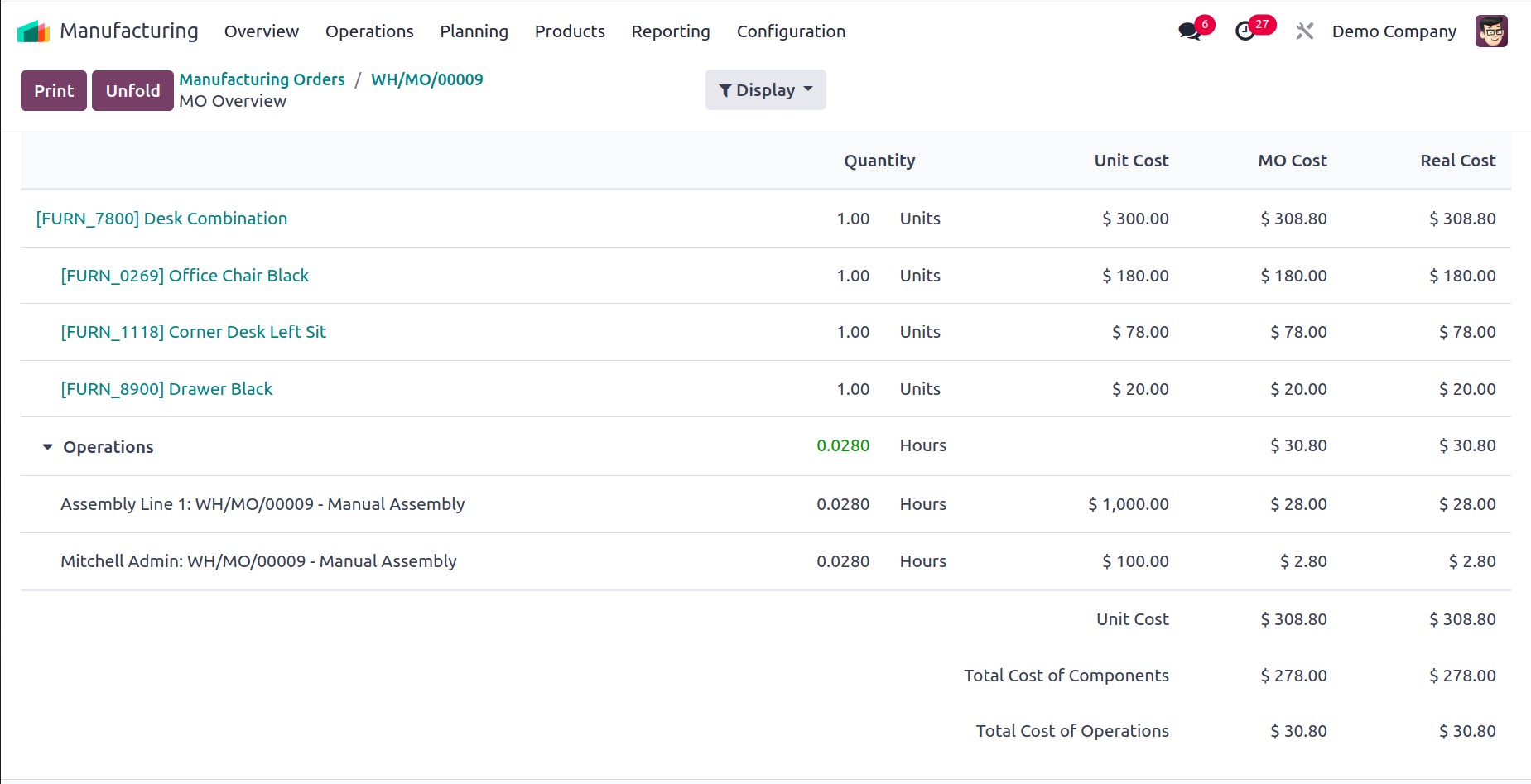Click the Unfold button
This screenshot has height=784, width=1531.
pos(132,90)
